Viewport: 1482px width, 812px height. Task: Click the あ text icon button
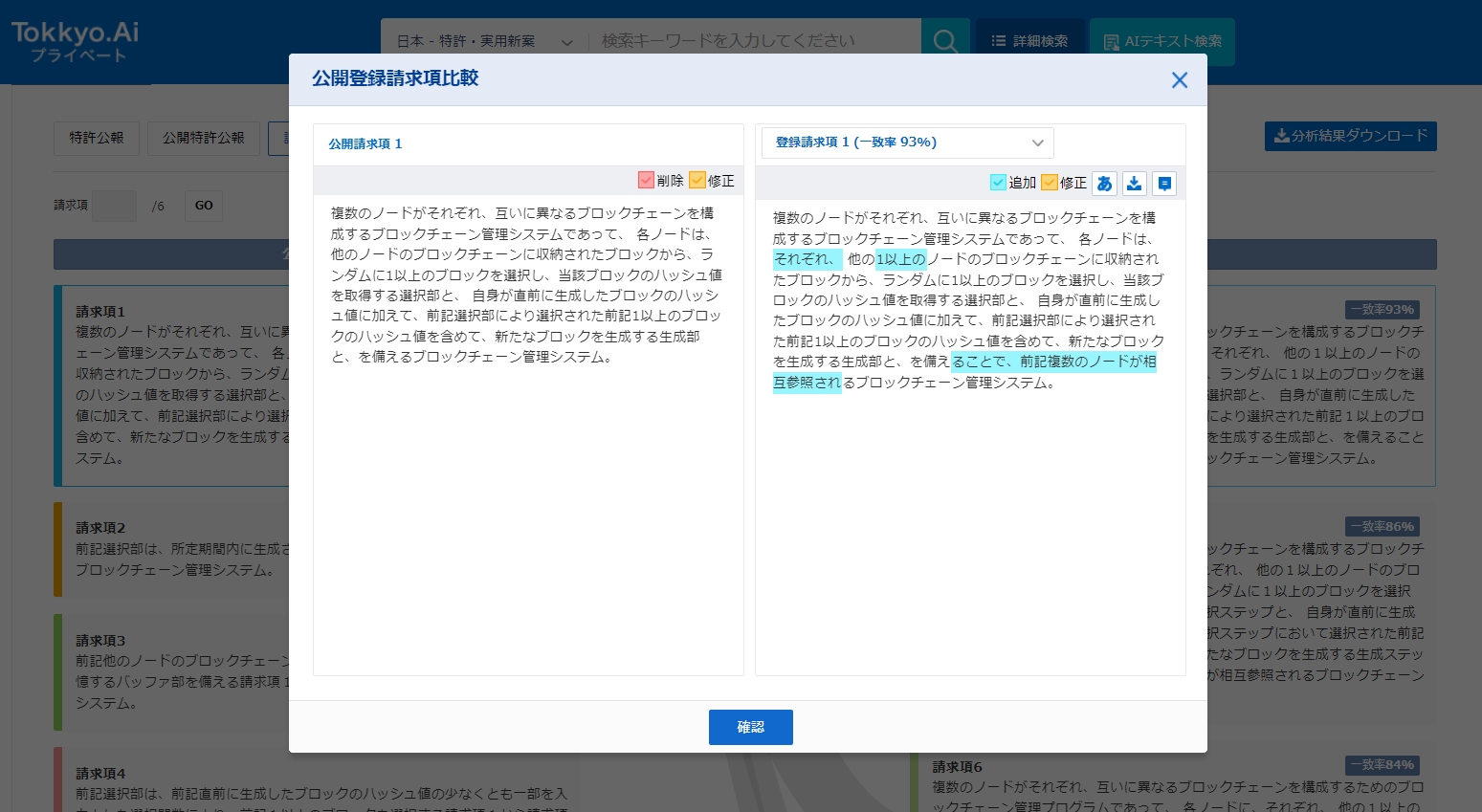(x=1105, y=184)
